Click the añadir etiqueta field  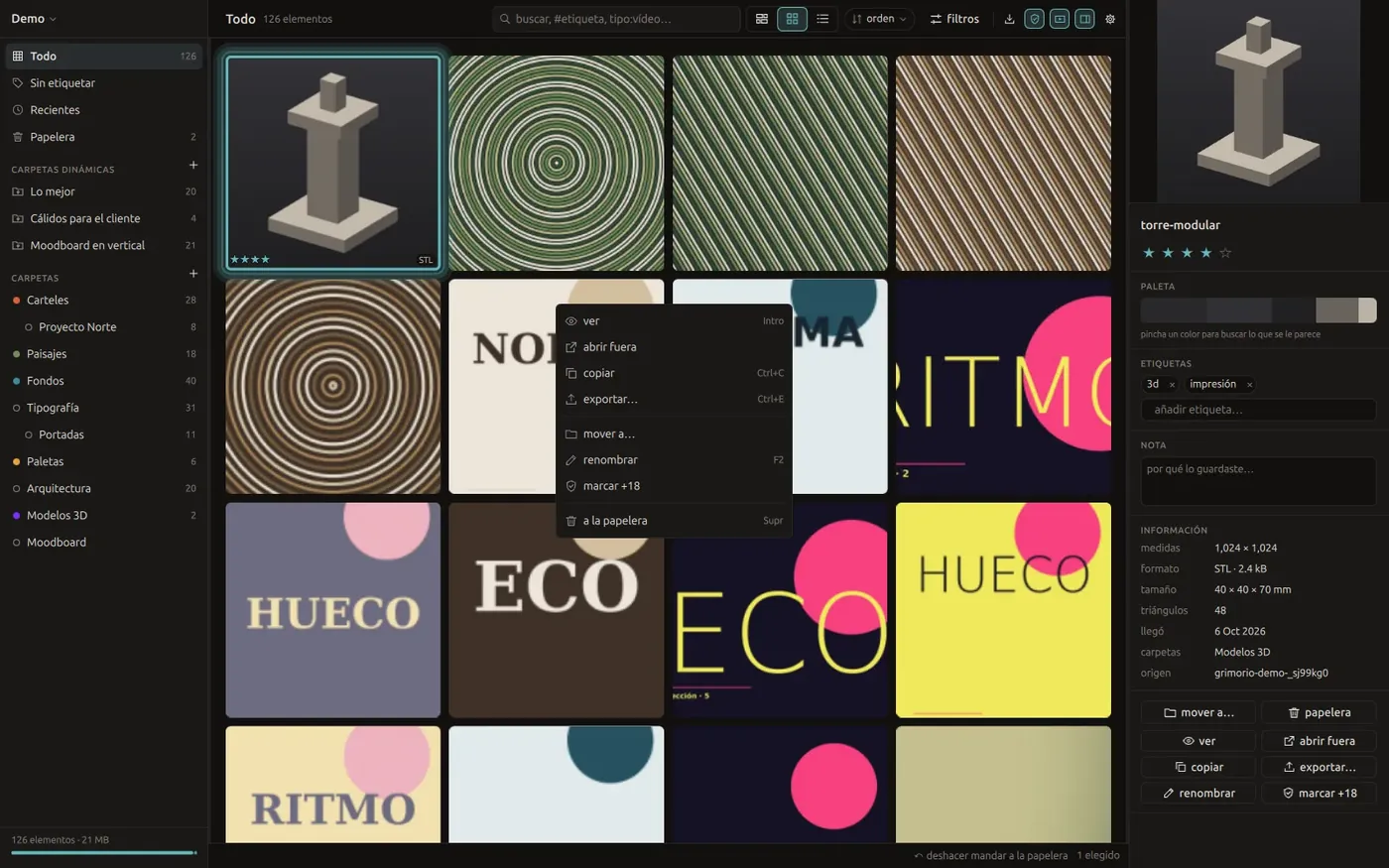point(1258,410)
